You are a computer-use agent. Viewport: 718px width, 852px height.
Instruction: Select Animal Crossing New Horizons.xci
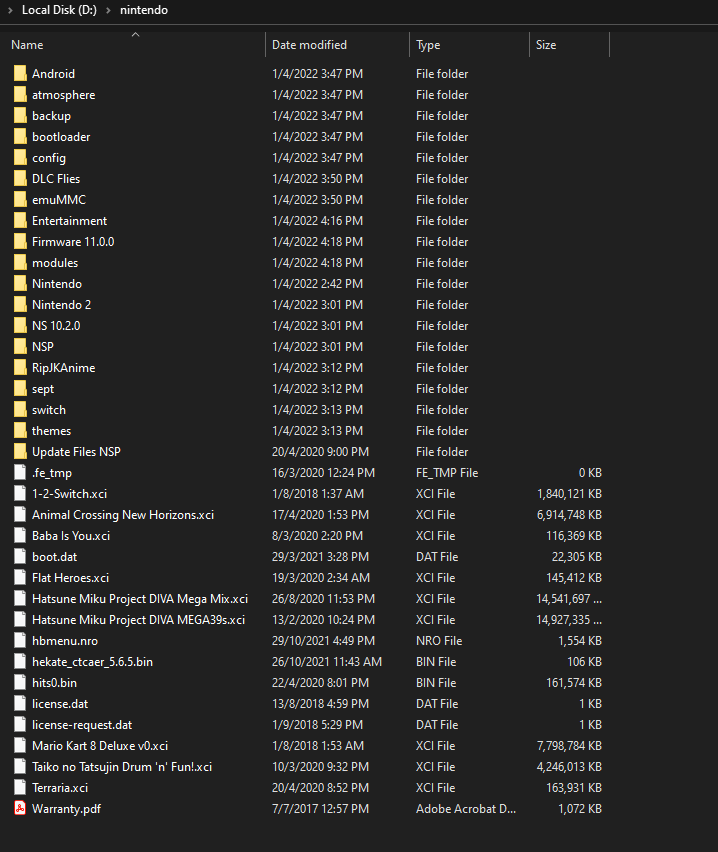coord(123,515)
